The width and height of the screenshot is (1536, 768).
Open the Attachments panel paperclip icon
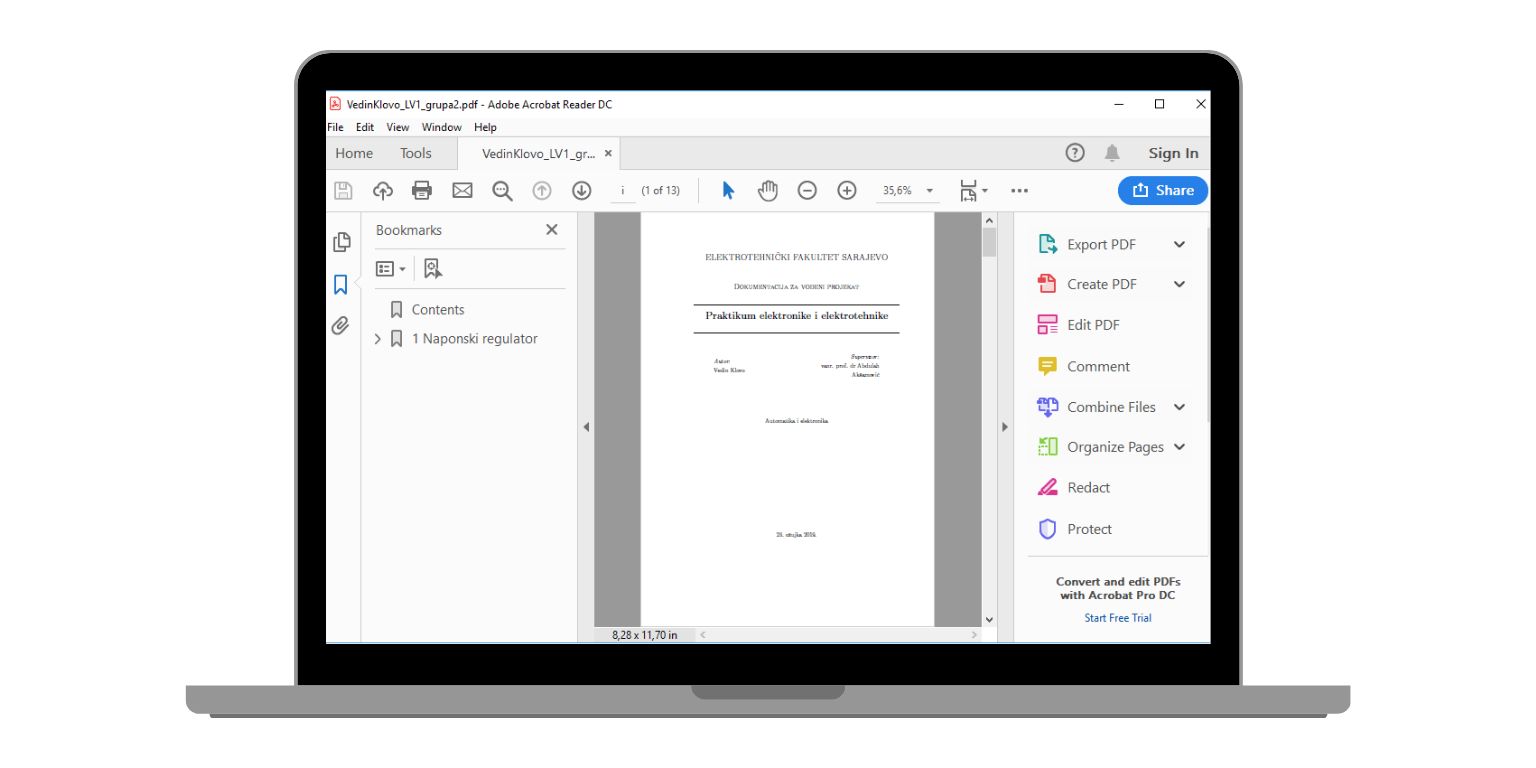point(341,325)
